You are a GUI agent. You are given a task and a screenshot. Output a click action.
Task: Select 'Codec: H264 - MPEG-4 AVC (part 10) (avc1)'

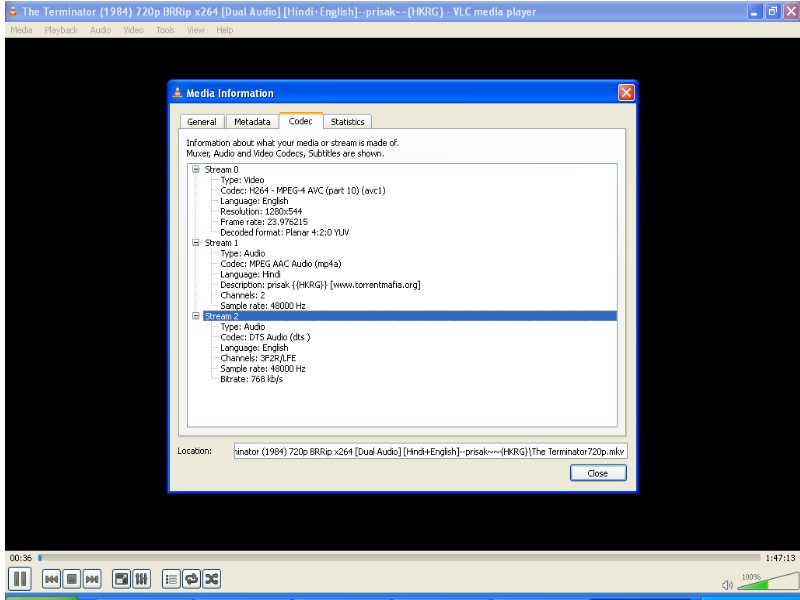[303, 191]
